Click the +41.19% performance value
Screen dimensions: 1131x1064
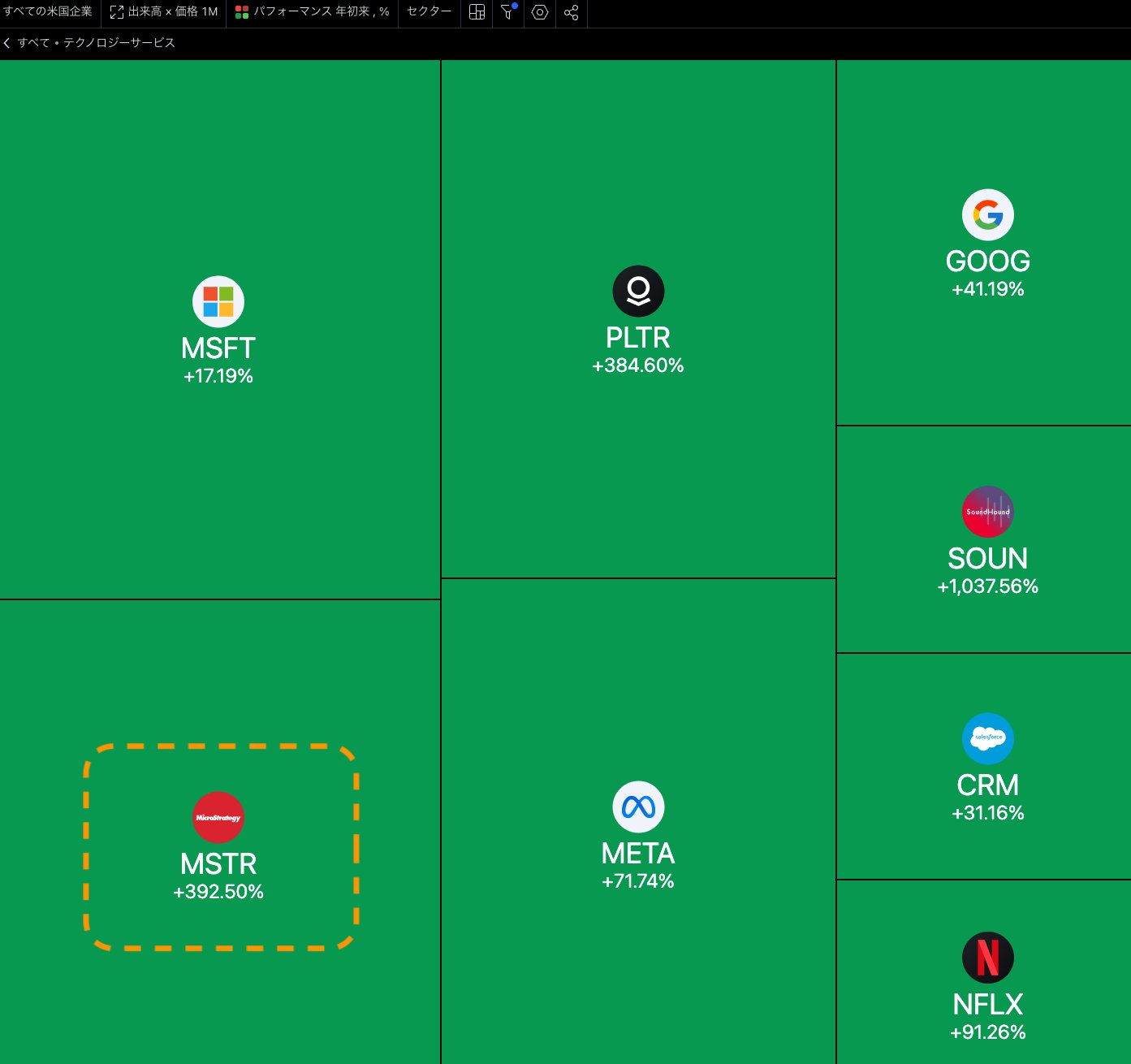[988, 289]
